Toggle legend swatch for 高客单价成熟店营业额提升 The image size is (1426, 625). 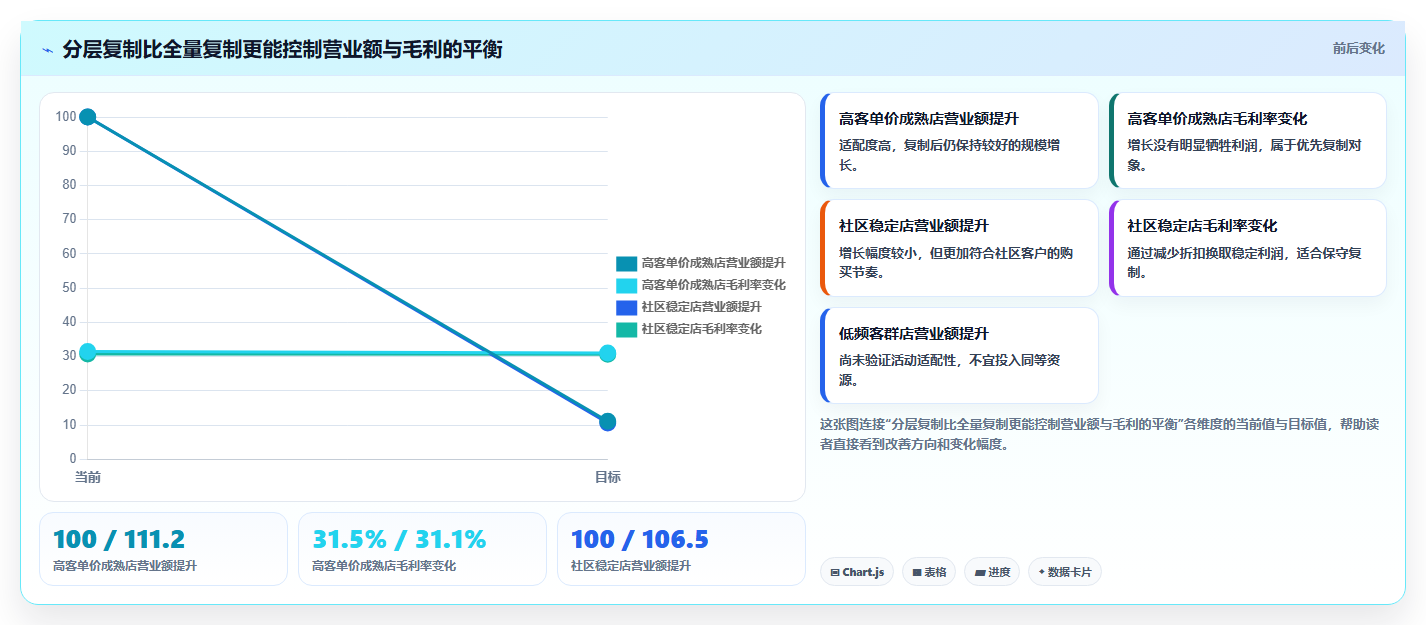click(626, 264)
